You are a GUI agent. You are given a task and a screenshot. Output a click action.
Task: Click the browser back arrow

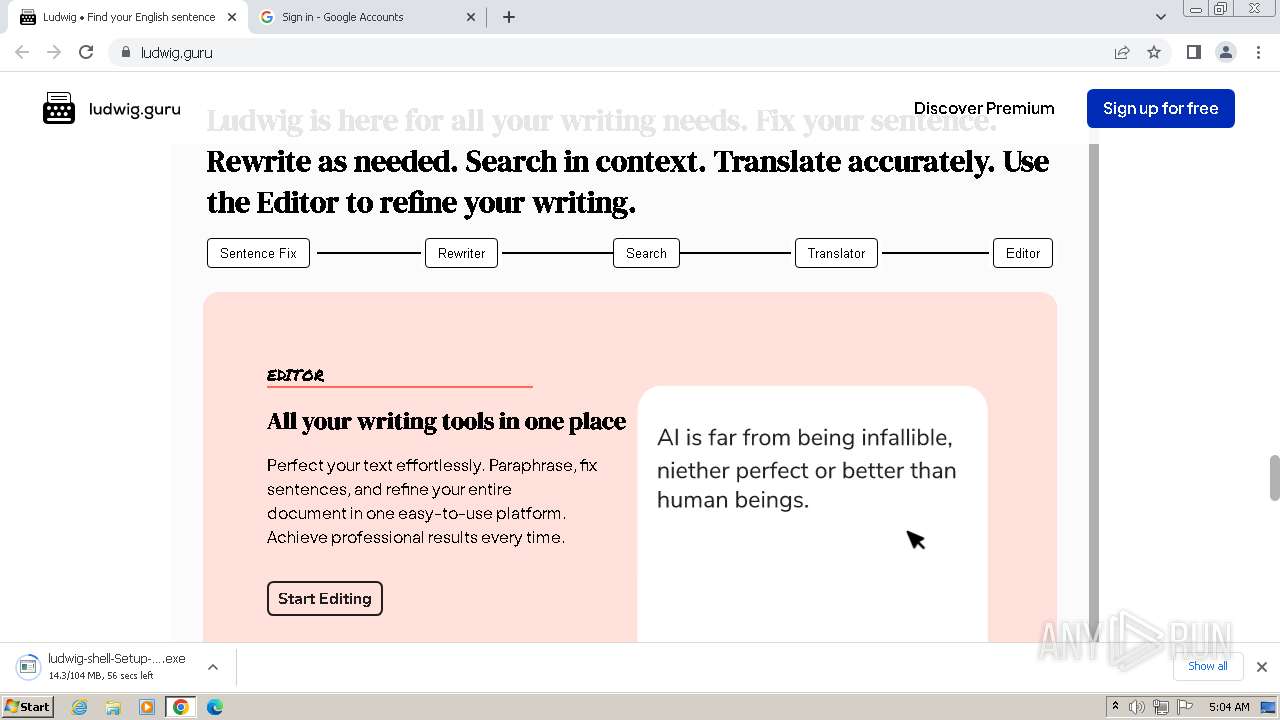22,52
